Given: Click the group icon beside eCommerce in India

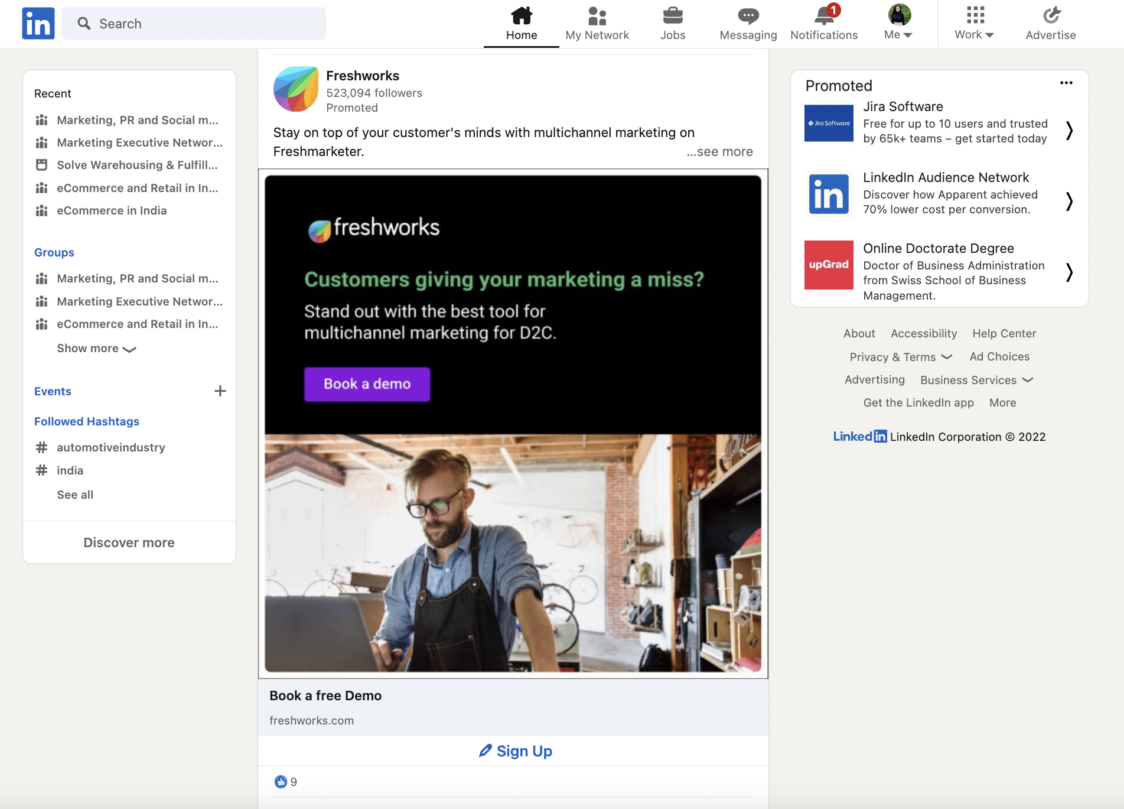Looking at the screenshot, I should tap(42, 211).
